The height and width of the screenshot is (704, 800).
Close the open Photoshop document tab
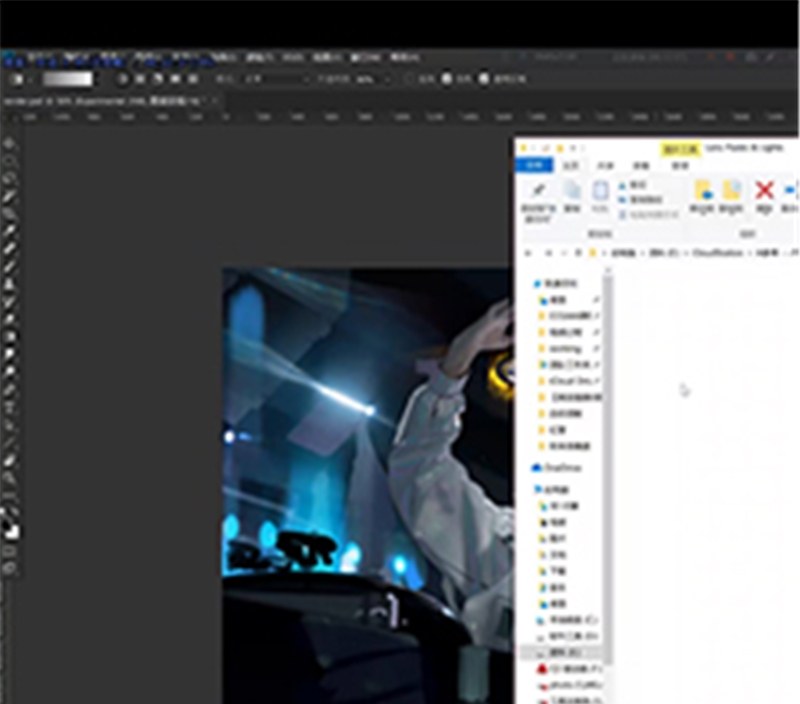point(215,101)
